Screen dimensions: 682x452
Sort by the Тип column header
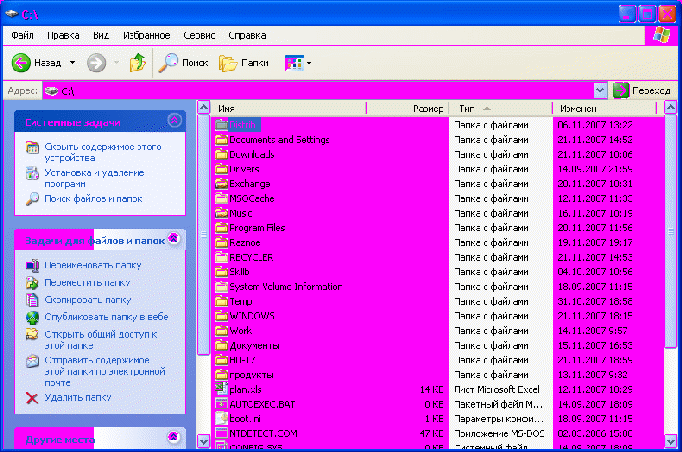pyautogui.click(x=501, y=108)
